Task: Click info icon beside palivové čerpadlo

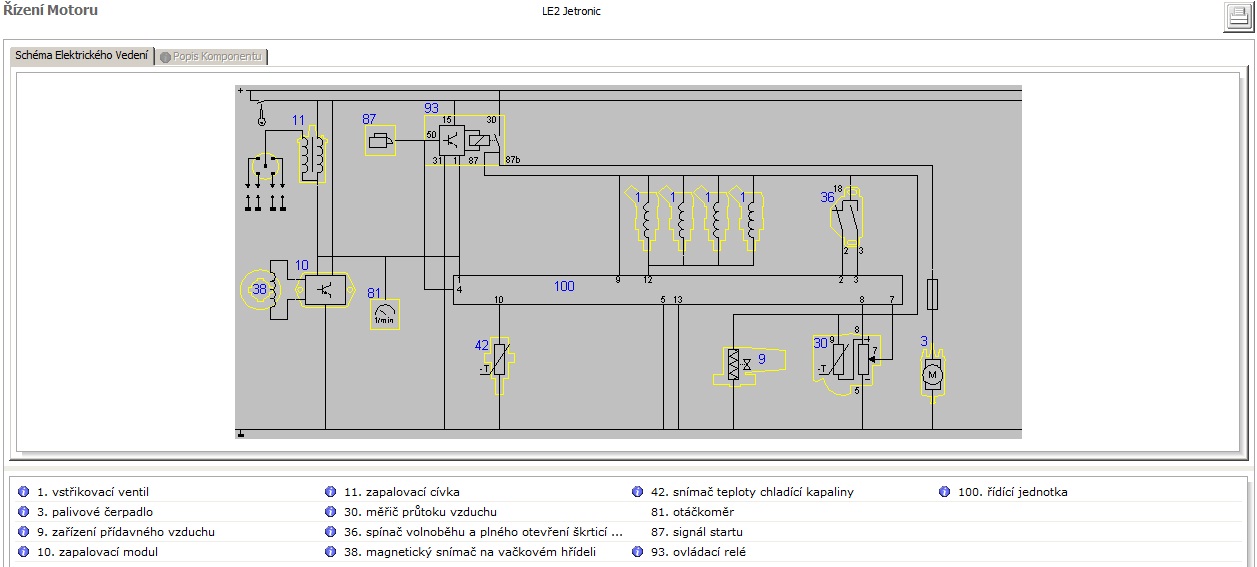Action: click(x=23, y=512)
